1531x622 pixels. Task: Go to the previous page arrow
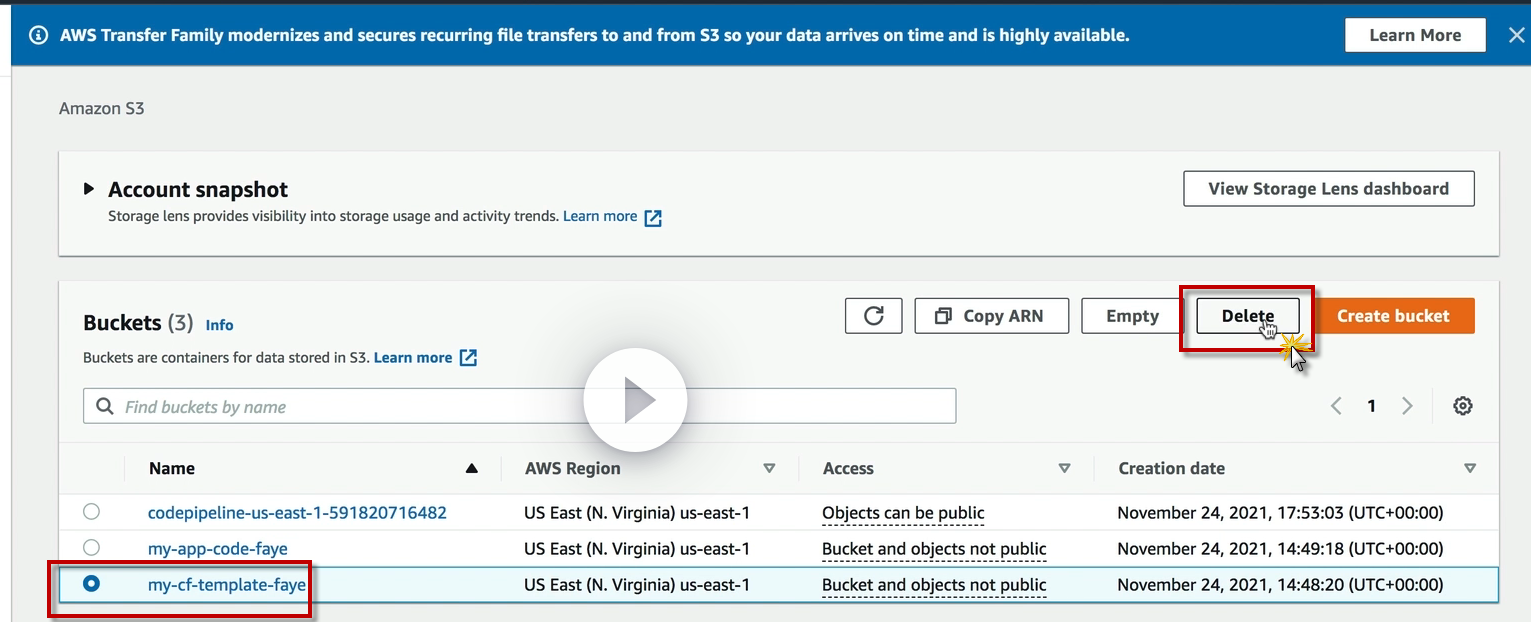coord(1336,406)
